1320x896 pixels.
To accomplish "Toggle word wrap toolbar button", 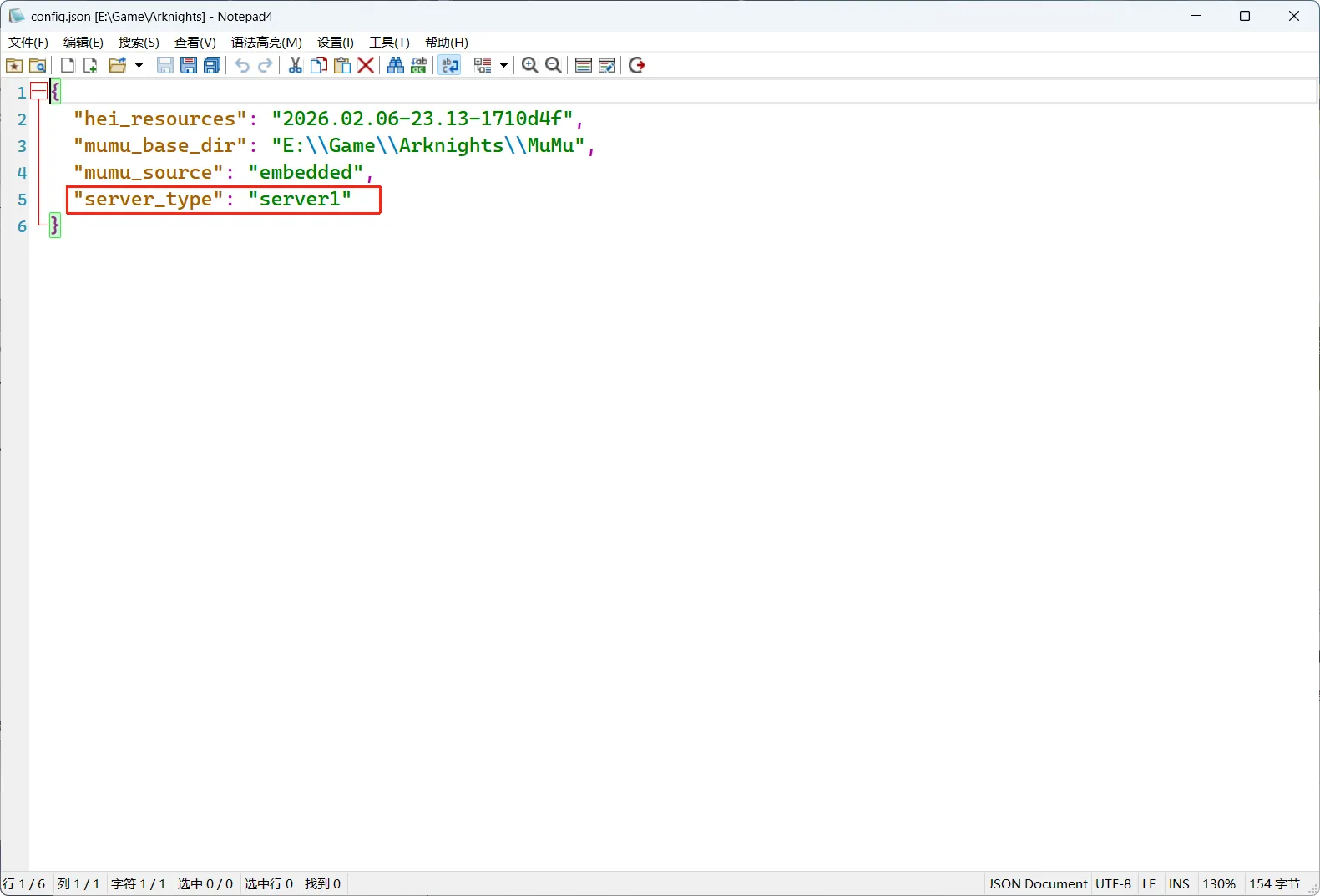I will pyautogui.click(x=450, y=65).
